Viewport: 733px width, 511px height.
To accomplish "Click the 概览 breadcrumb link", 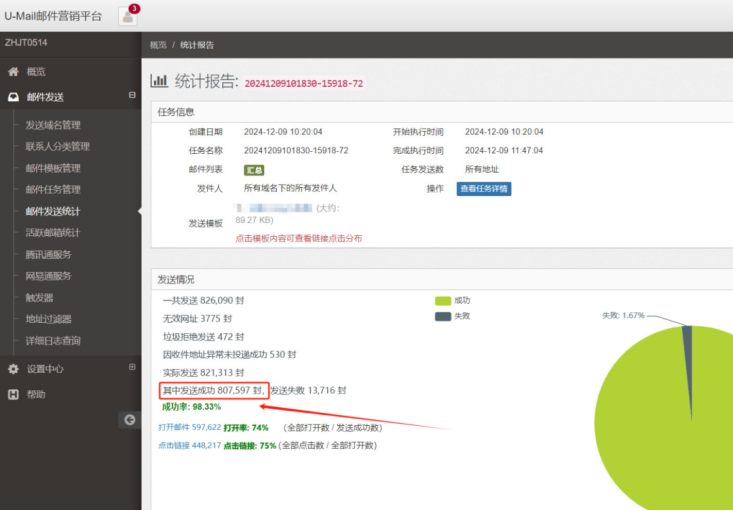I will (x=158, y=45).
